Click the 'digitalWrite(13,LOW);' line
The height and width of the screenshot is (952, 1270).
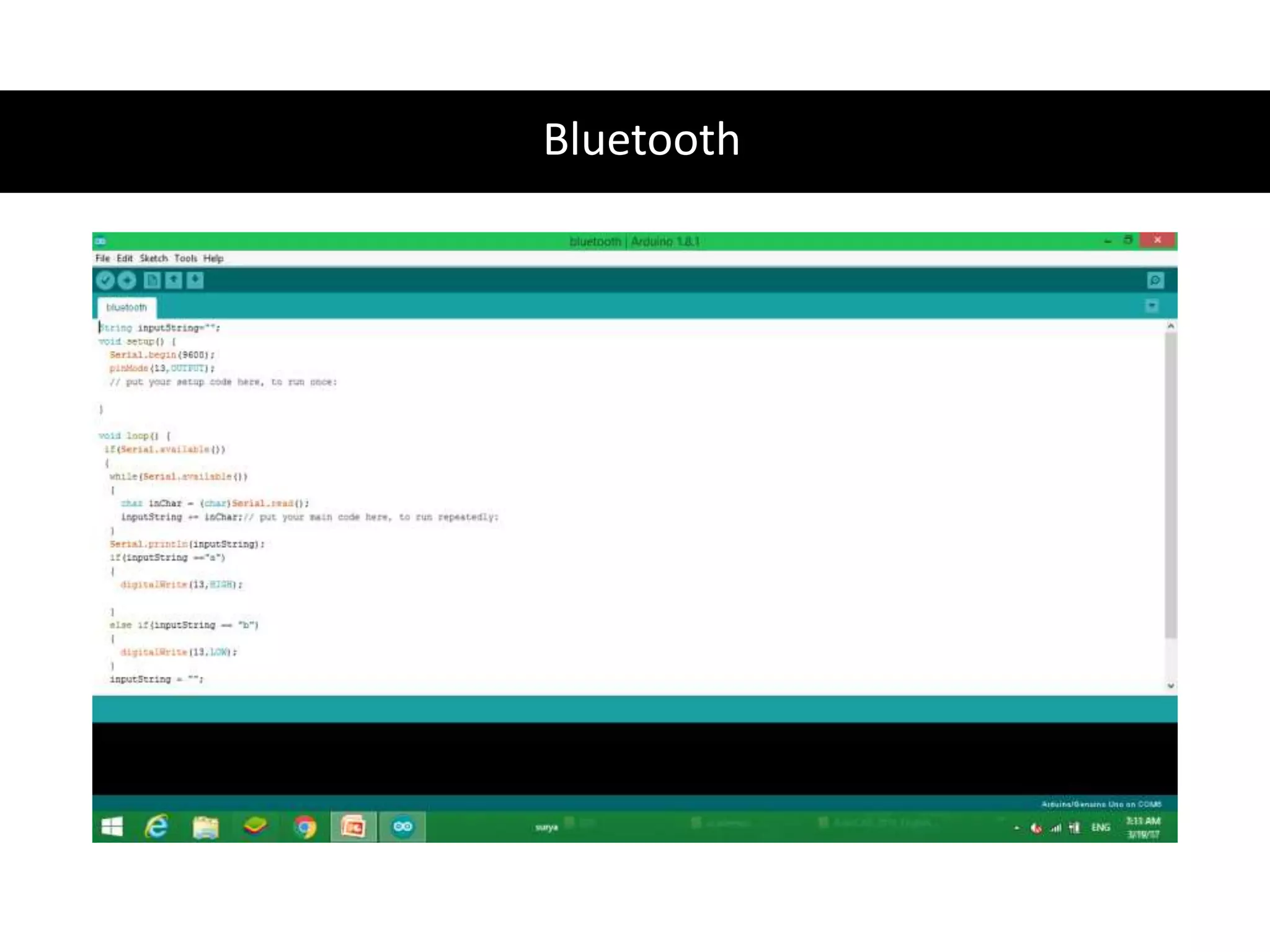(179, 652)
